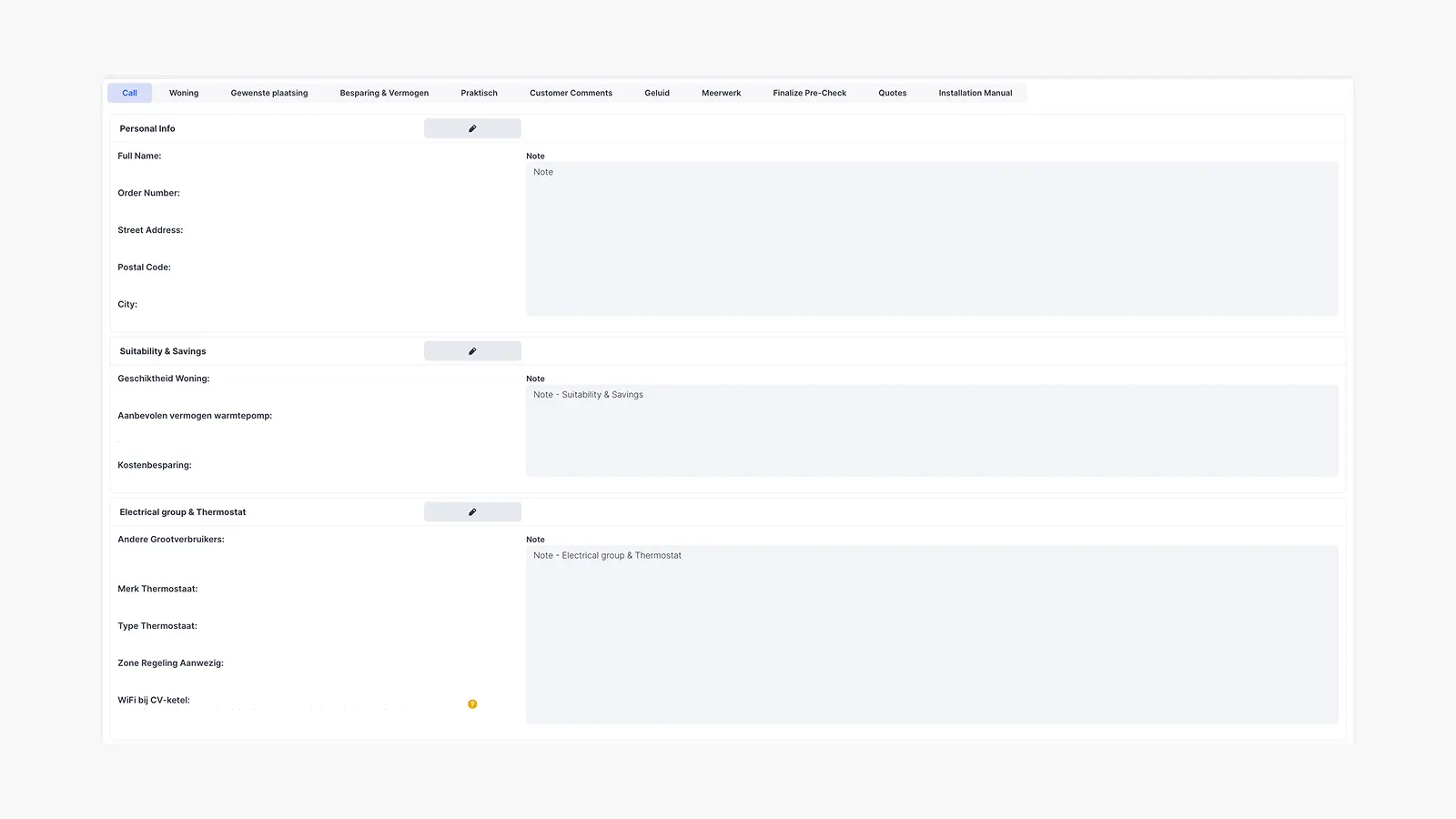Click the Postal Code label
This screenshot has height=819, width=1456.
[144, 268]
